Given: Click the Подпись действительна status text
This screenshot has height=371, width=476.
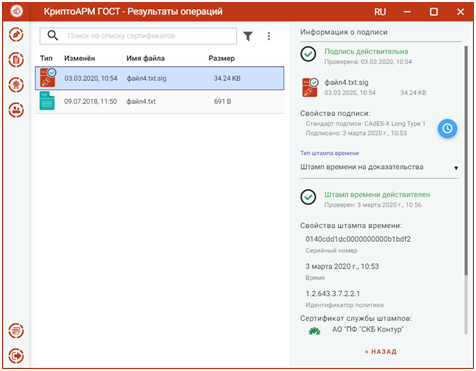Looking at the screenshot, I should click(366, 51).
